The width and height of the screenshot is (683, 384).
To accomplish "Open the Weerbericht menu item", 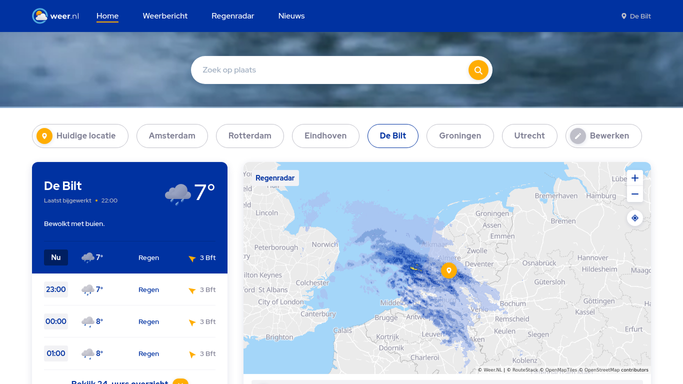I will (165, 16).
